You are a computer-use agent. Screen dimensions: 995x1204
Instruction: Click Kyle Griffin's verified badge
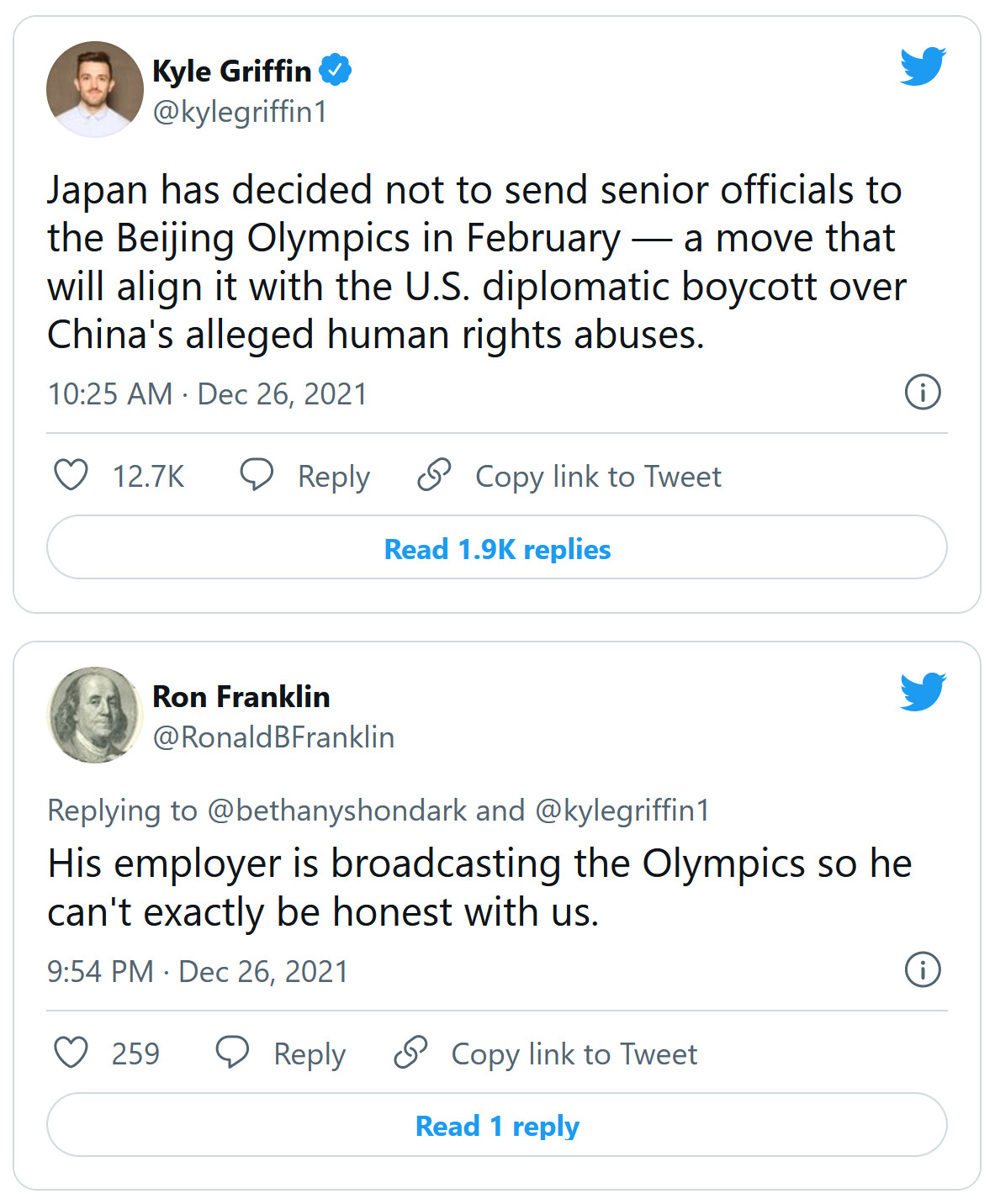click(336, 70)
